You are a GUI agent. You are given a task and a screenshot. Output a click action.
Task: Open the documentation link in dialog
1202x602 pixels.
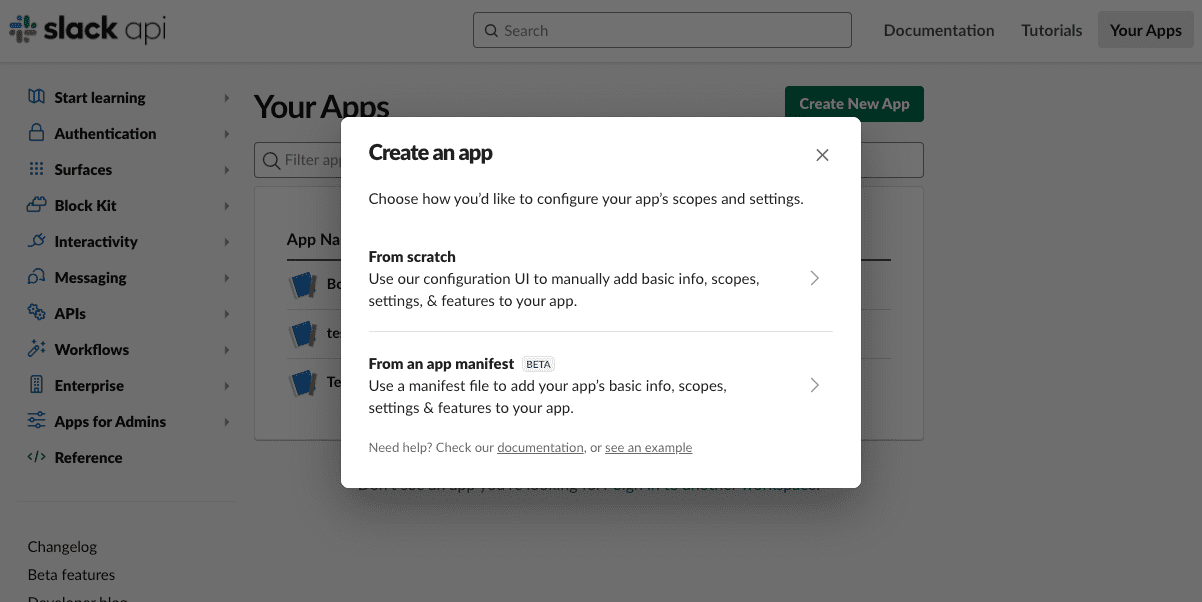click(x=540, y=448)
